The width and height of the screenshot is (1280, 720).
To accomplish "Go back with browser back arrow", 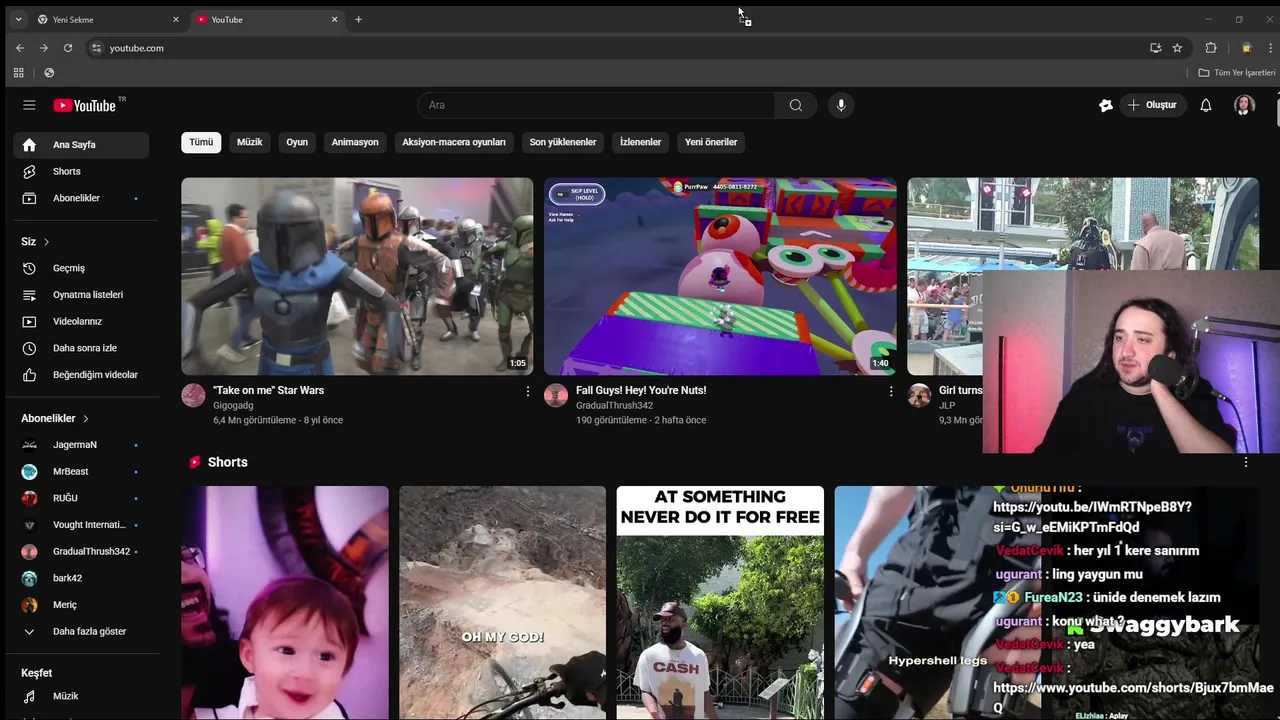I will click(x=19, y=48).
